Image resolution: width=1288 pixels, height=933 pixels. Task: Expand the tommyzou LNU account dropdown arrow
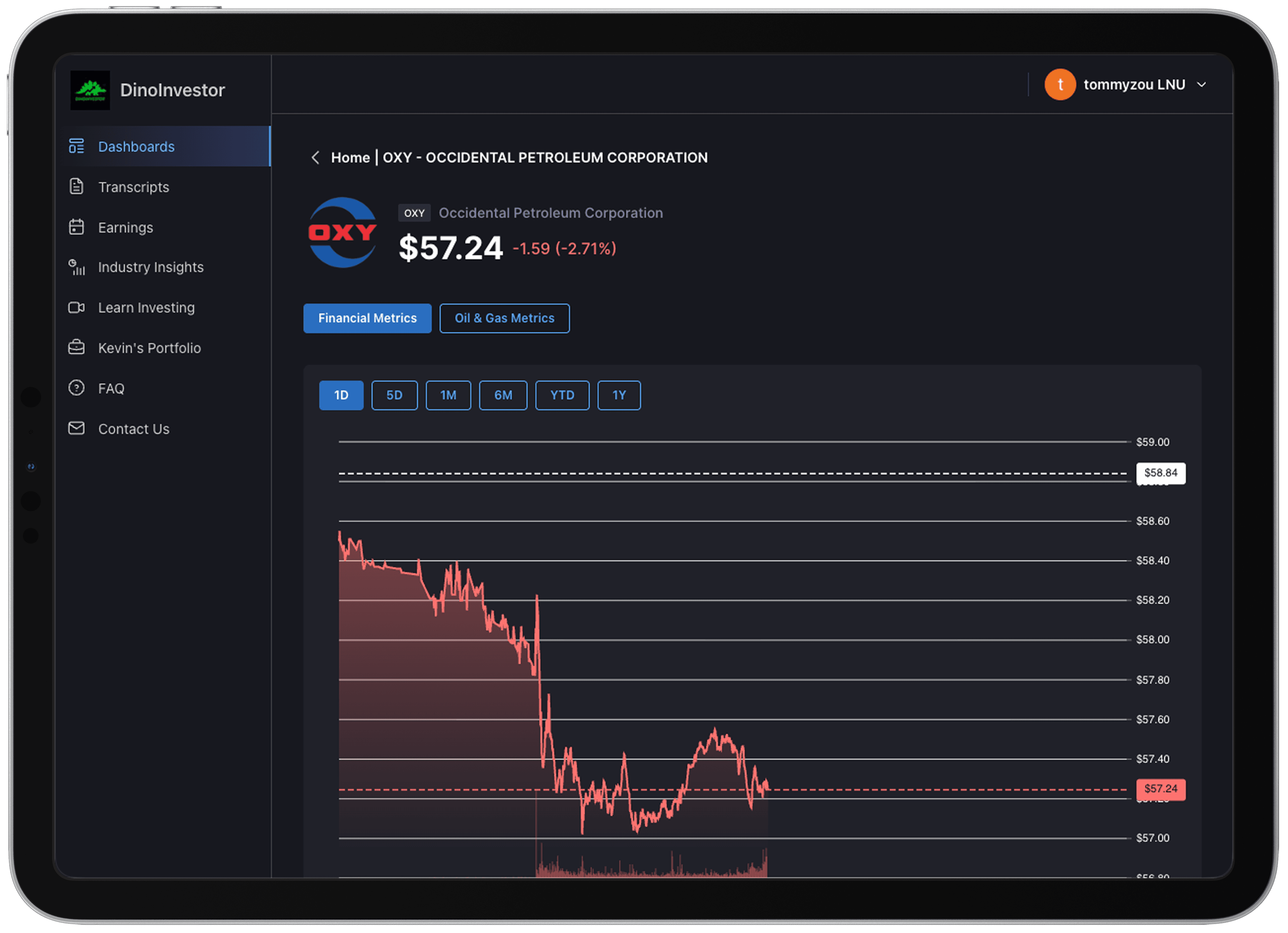(1202, 85)
